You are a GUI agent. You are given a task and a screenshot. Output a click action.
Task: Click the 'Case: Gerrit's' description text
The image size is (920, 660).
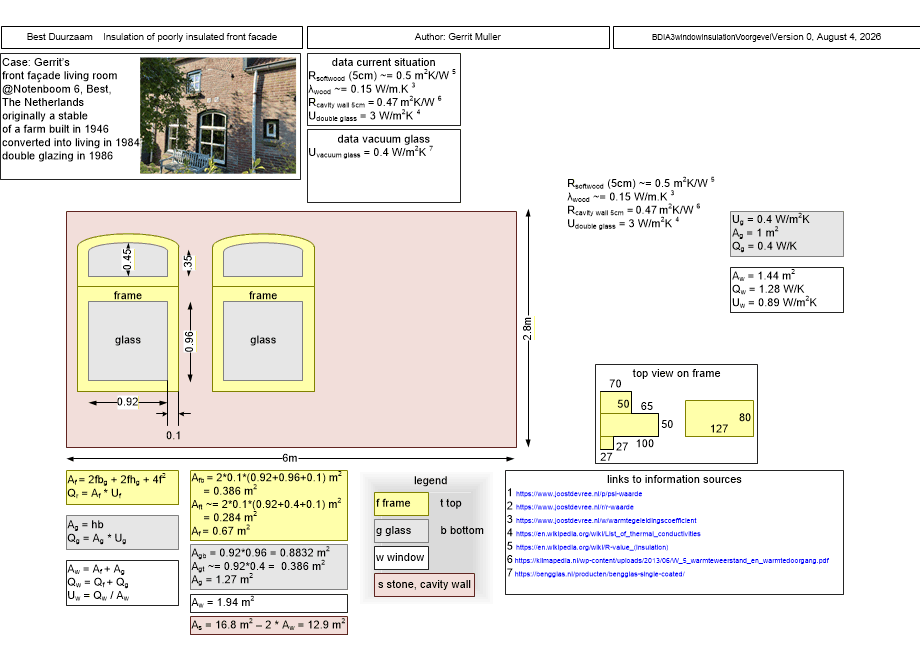(x=71, y=109)
